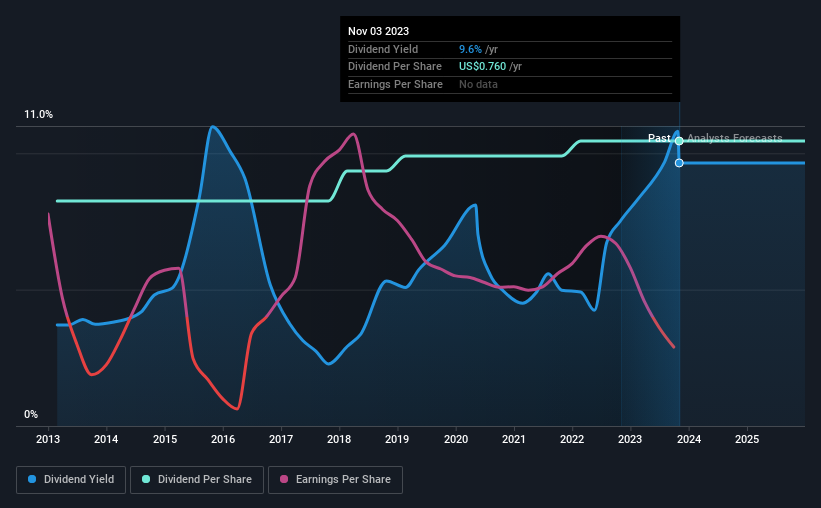Click the 2018 x-axis label
The image size is (821, 508).
point(339,439)
